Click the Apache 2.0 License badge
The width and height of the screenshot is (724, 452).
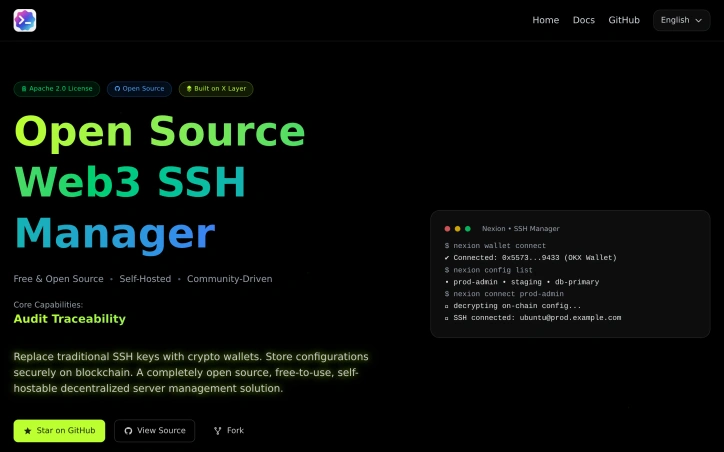tap(57, 89)
